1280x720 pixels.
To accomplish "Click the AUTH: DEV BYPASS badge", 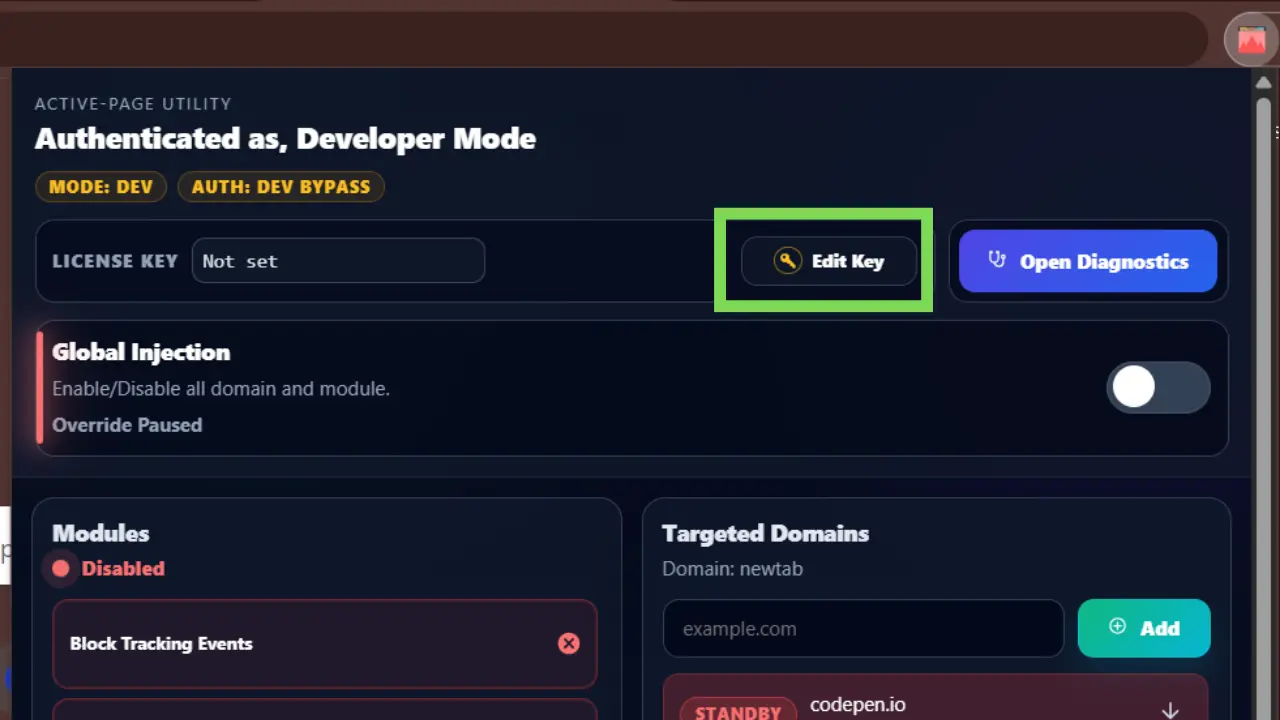I will 281,187.
